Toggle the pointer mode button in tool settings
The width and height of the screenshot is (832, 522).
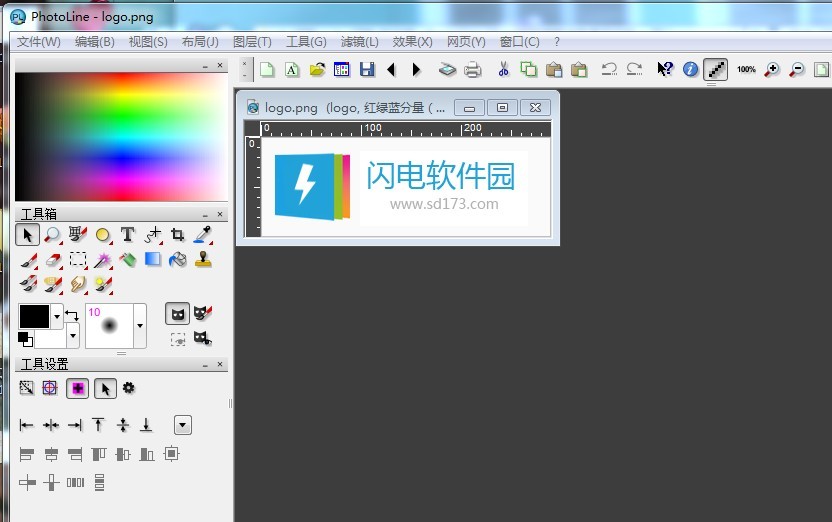tap(105, 388)
